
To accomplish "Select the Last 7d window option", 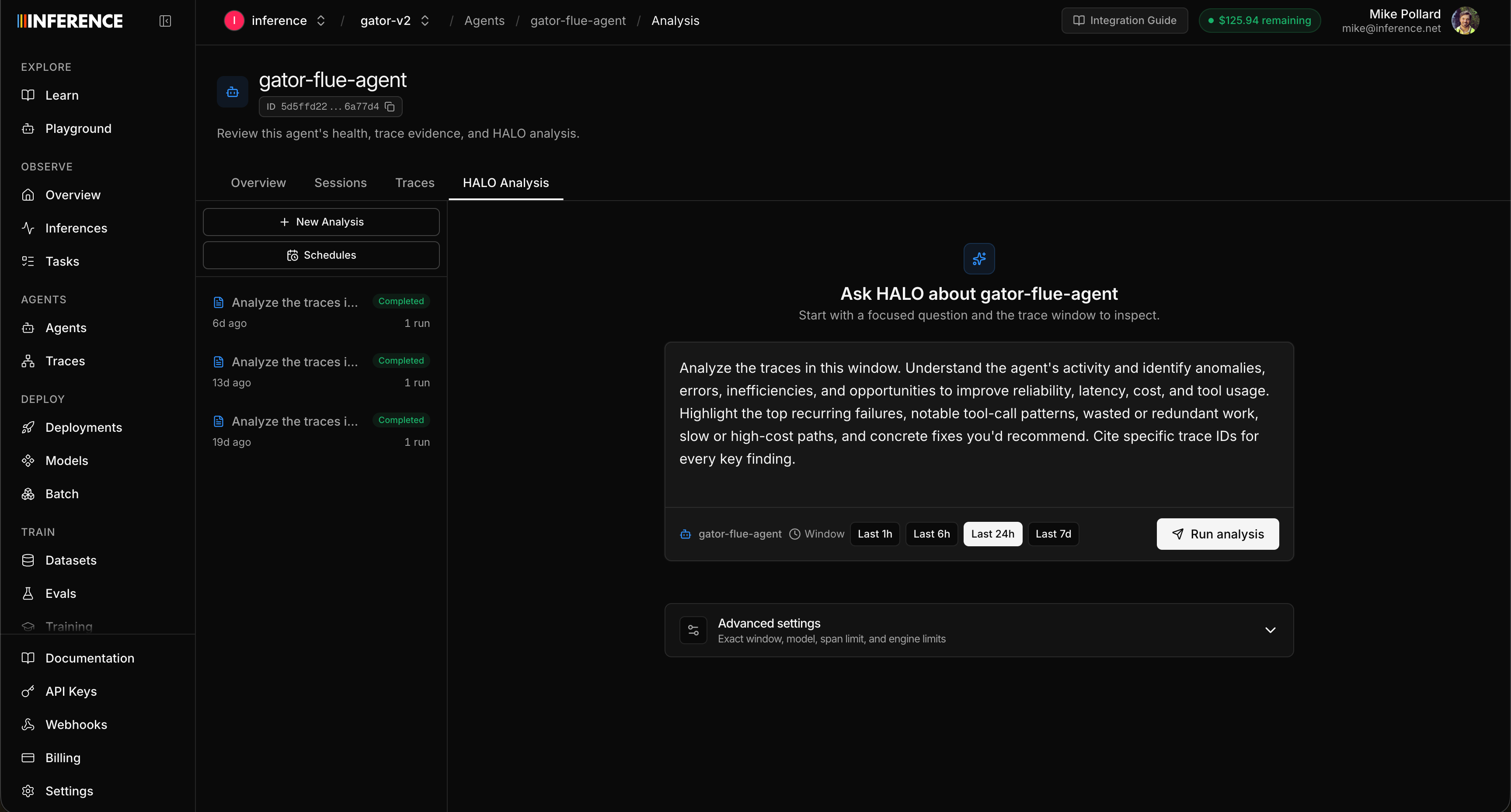I will click(1053, 534).
